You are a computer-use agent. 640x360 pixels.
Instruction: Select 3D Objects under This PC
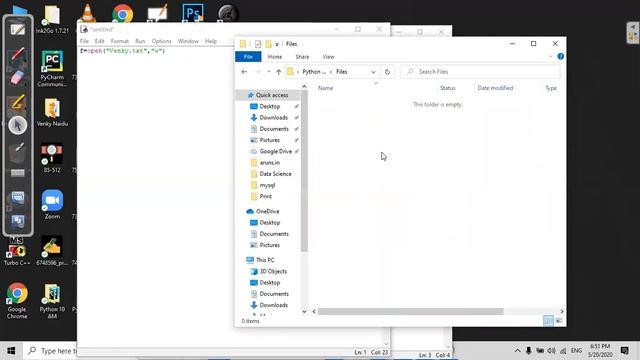(x=269, y=271)
